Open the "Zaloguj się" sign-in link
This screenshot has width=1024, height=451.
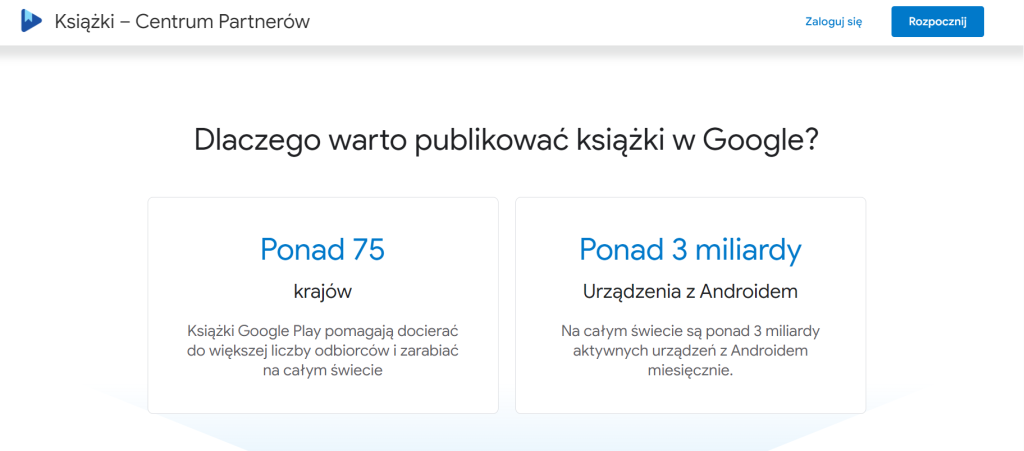(833, 22)
